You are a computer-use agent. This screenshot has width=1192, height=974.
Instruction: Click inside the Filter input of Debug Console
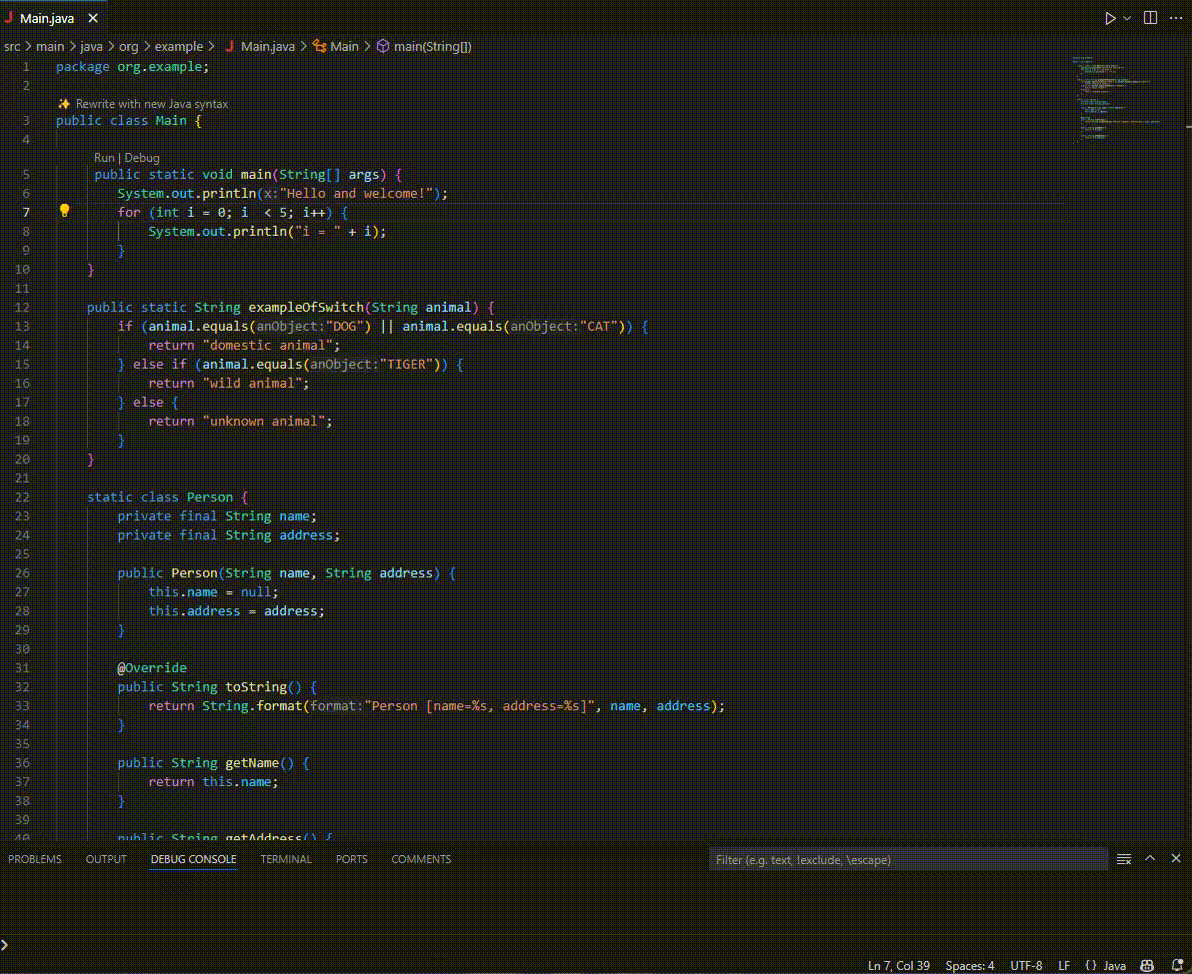click(900, 859)
